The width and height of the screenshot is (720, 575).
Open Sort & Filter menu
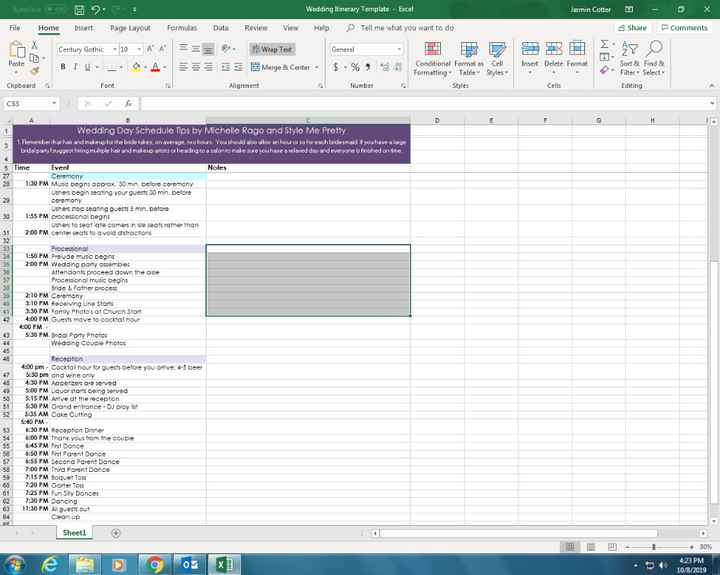(x=630, y=59)
